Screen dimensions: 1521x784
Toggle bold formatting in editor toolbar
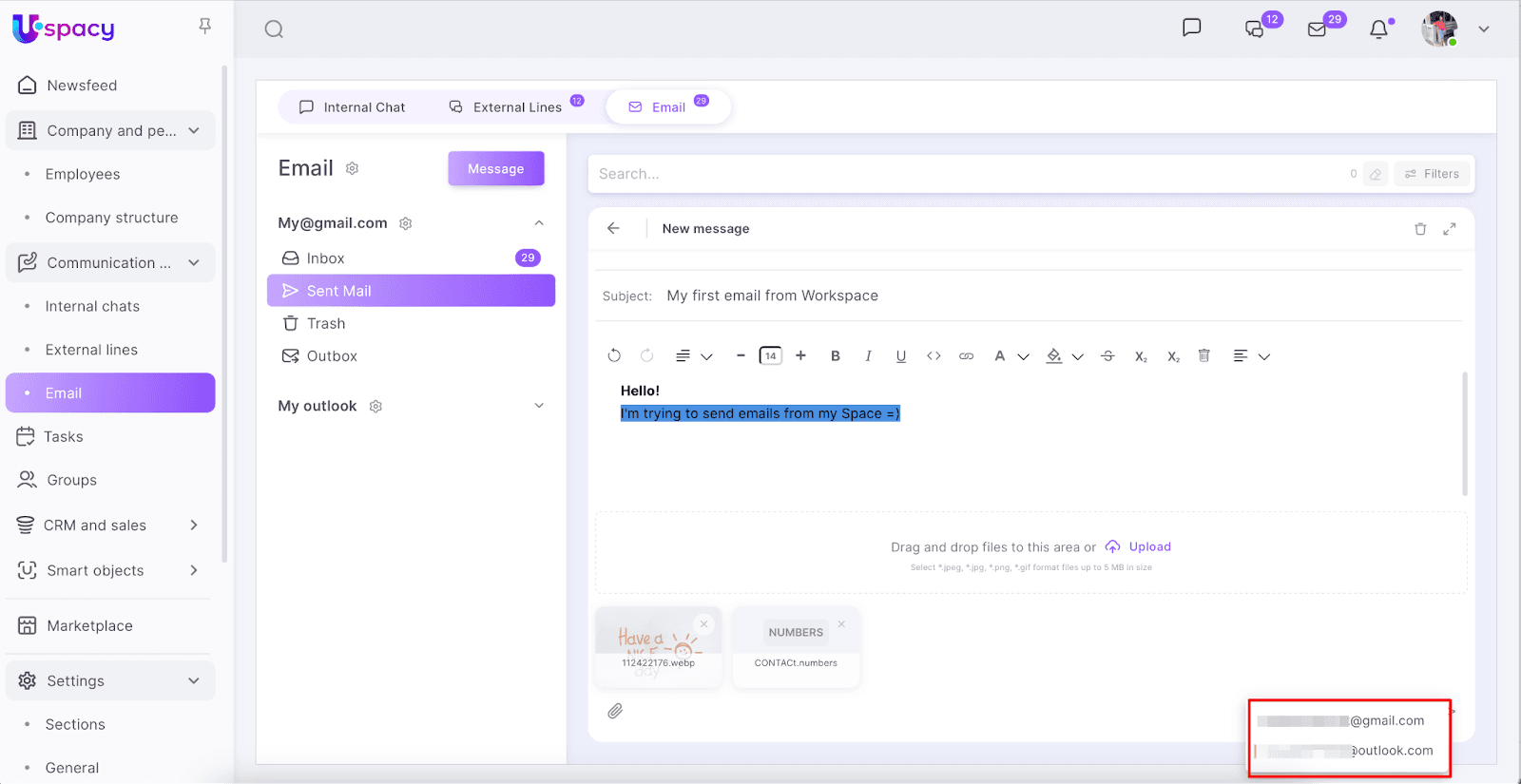pos(836,356)
